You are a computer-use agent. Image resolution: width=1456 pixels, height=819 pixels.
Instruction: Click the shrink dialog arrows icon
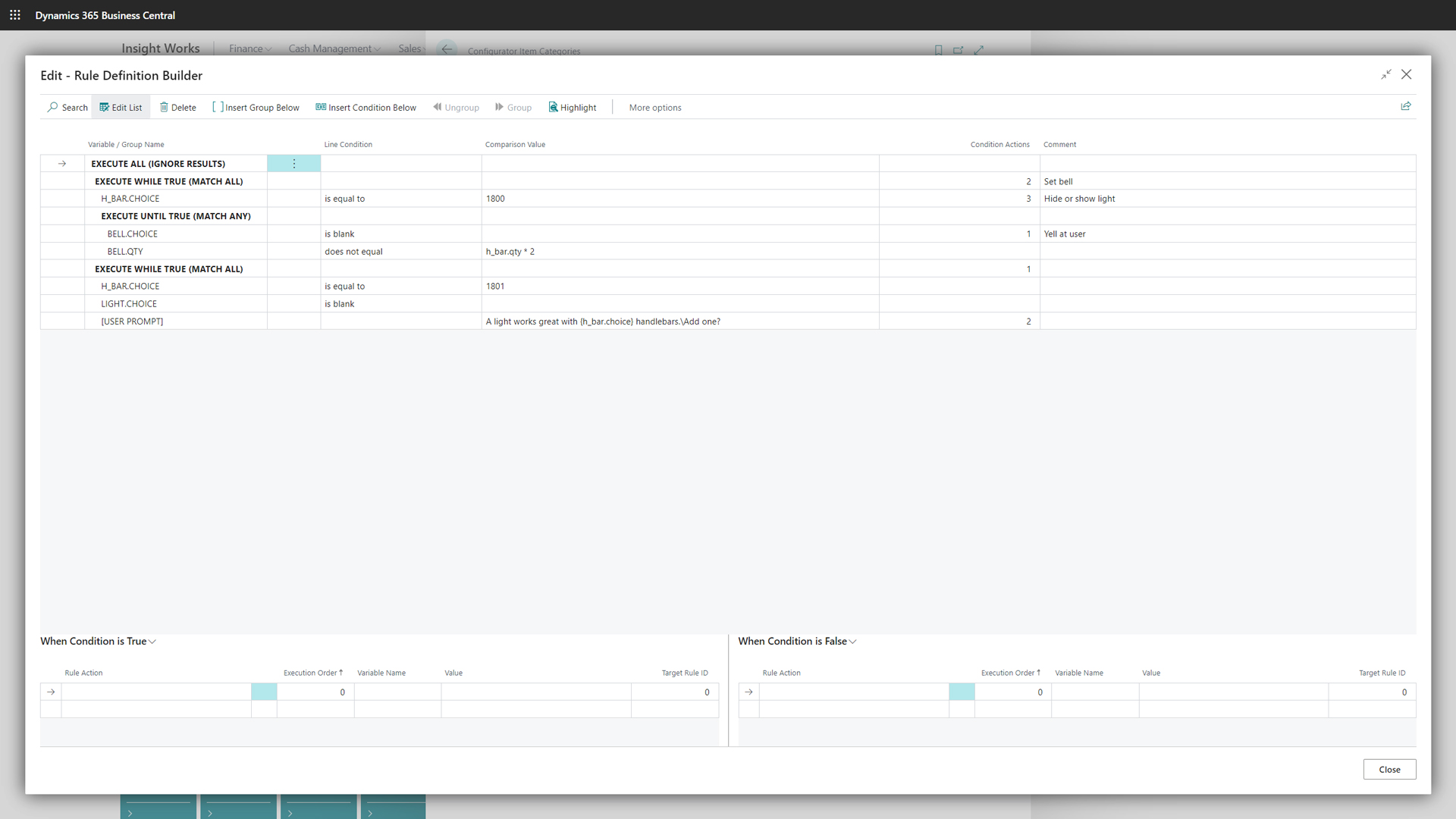[1386, 74]
